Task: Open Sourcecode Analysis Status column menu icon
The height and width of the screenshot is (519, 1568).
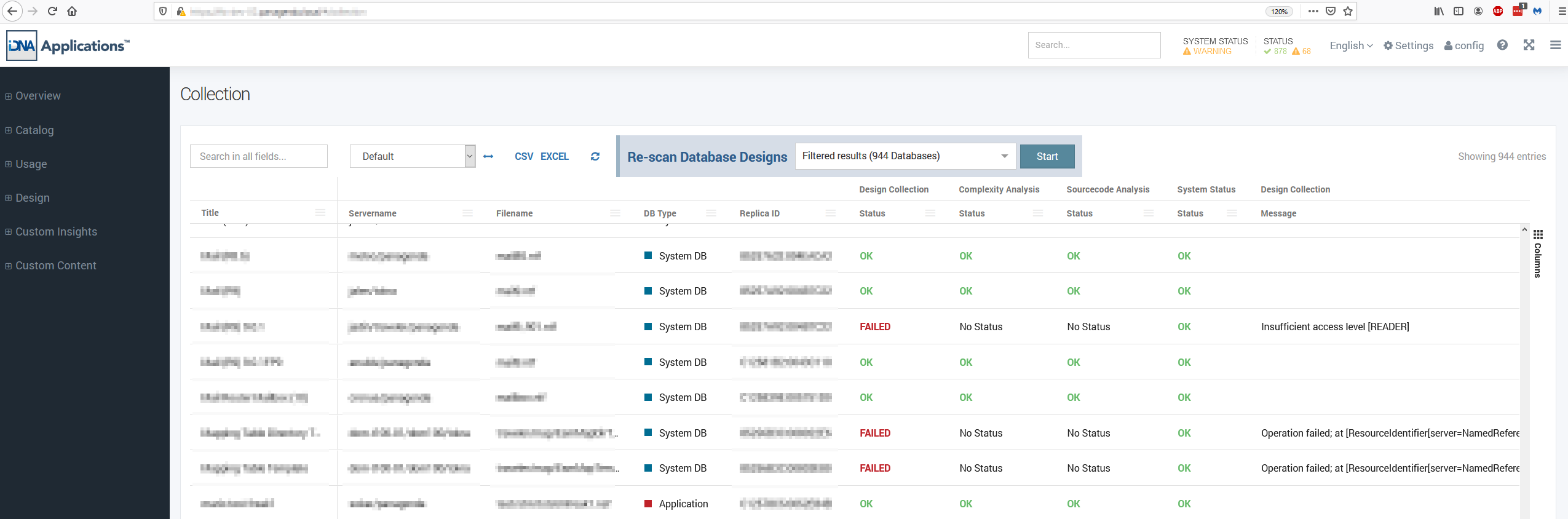Action: [x=1149, y=213]
